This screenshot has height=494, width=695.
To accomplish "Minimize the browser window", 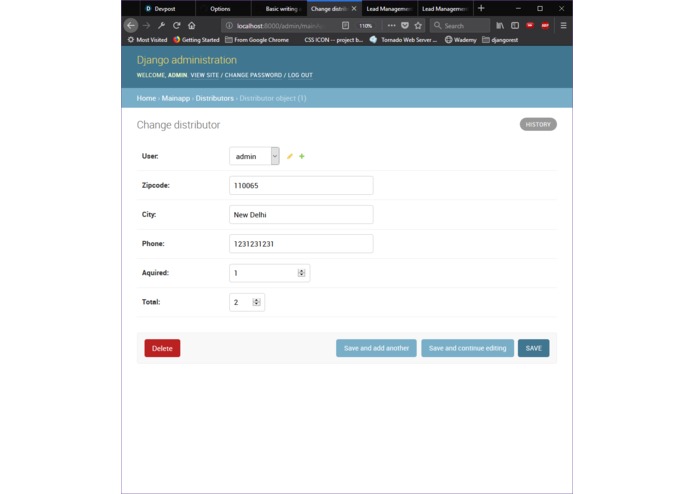I will pos(518,8).
